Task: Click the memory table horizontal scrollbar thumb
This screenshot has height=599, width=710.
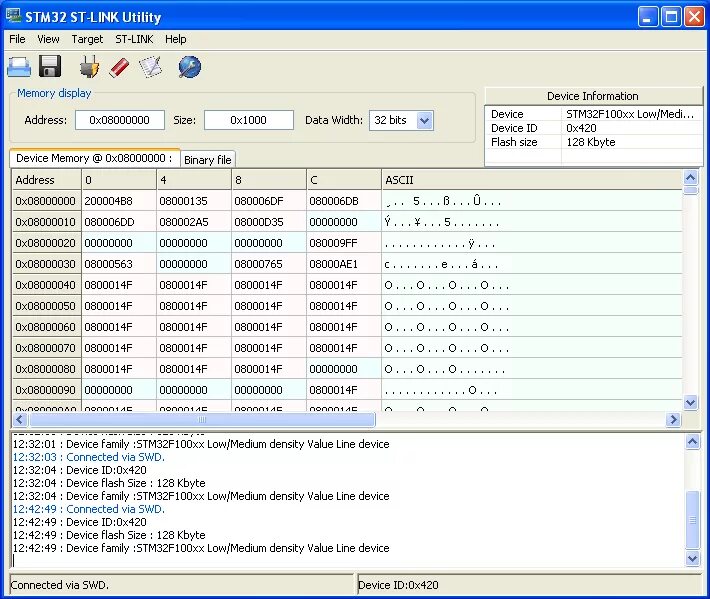Action: 202,420
